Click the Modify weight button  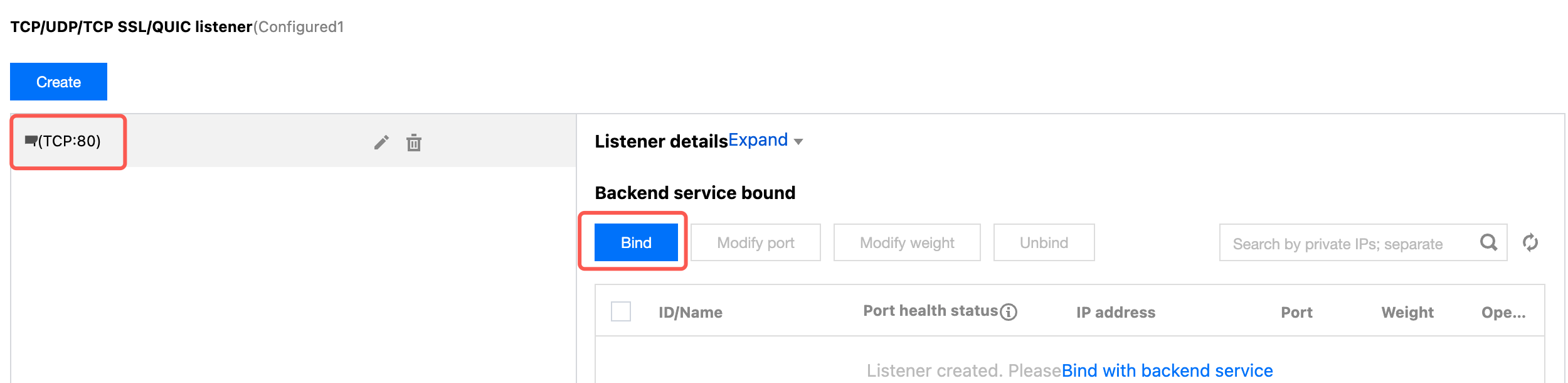click(907, 243)
